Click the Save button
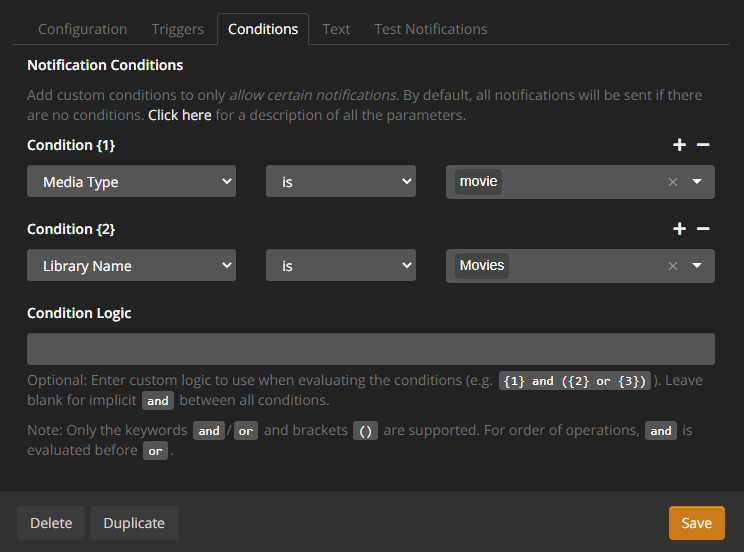744x552 pixels. coord(697,523)
